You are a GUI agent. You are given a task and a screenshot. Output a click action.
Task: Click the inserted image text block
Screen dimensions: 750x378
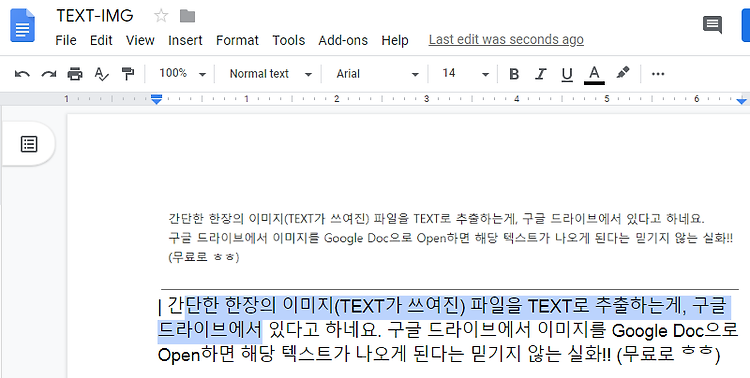[451, 238]
